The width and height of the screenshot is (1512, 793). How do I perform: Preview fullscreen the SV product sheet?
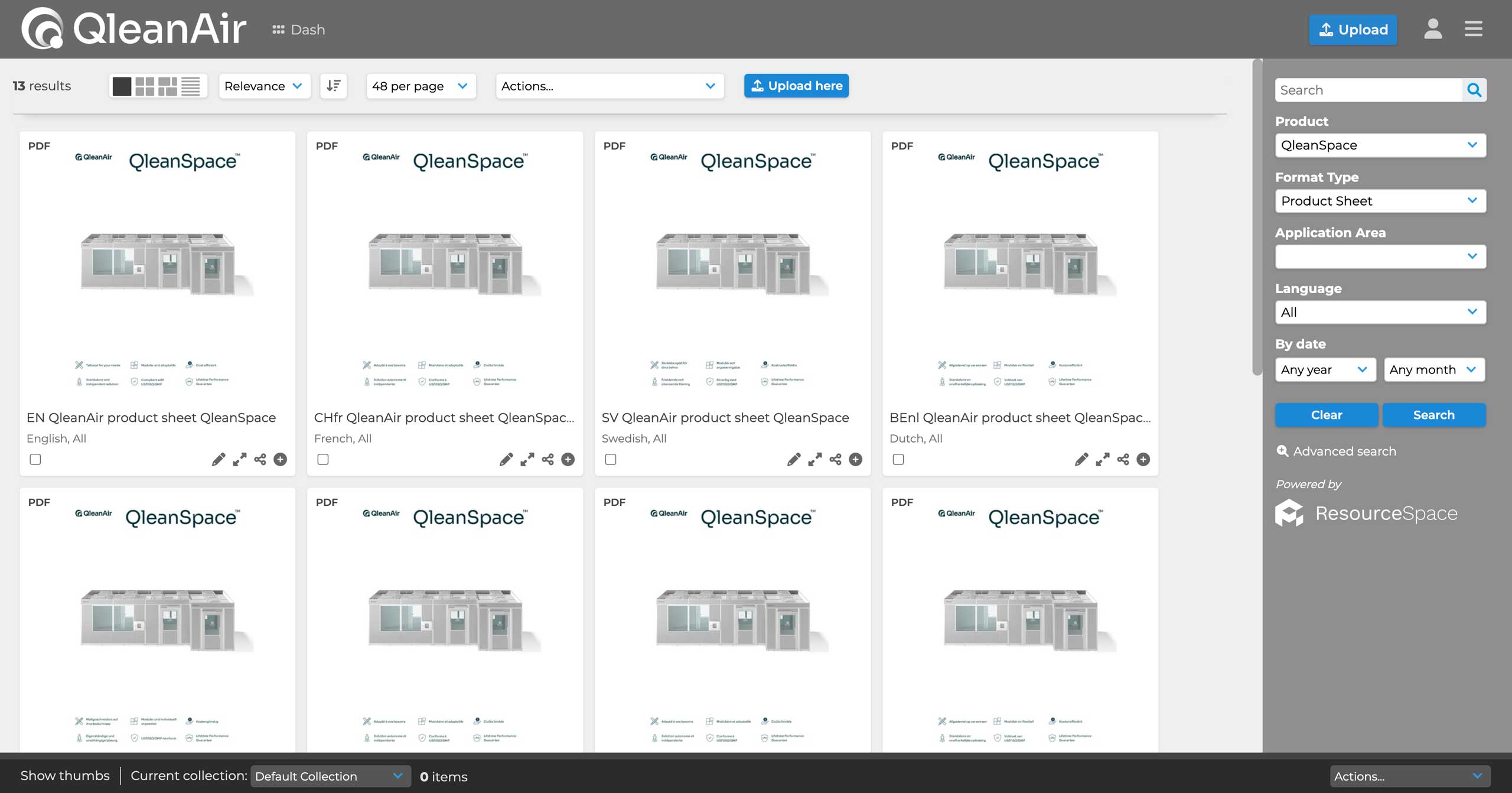814,459
